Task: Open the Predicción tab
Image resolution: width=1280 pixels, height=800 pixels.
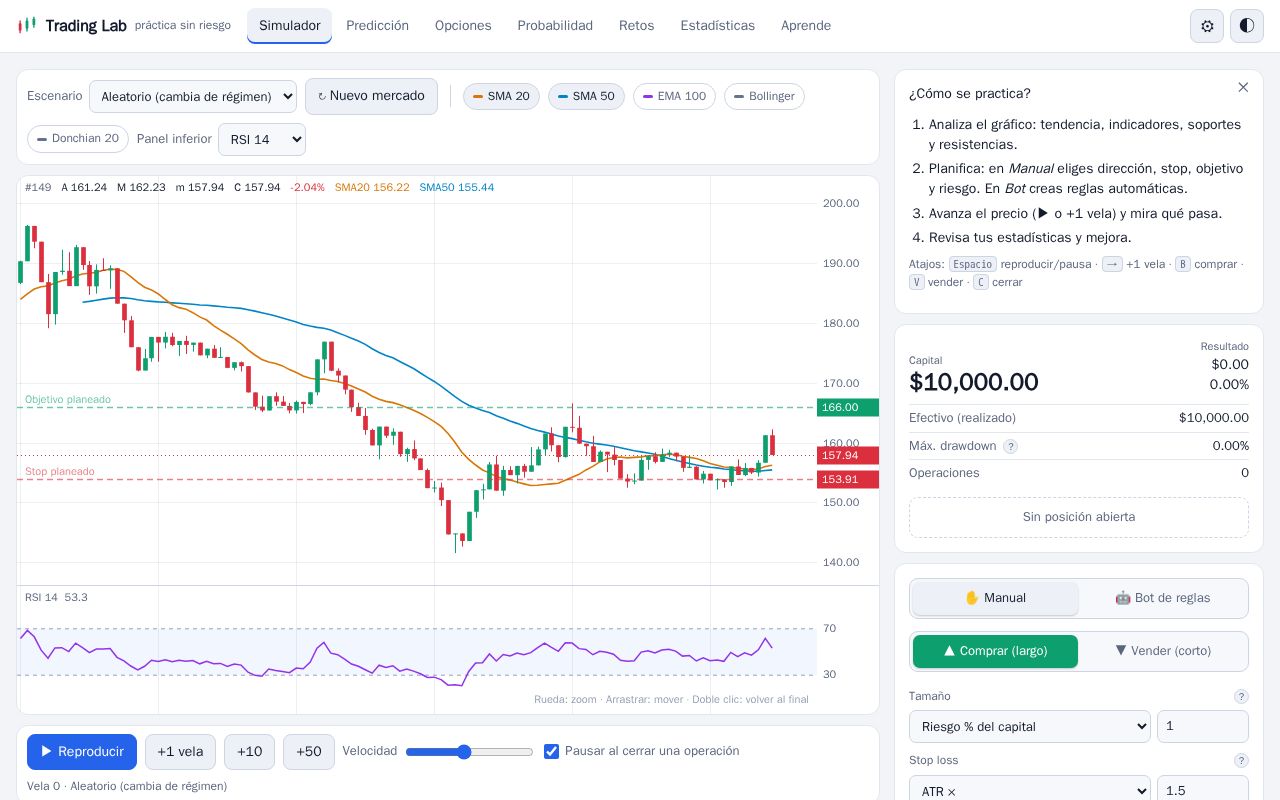Action: [x=378, y=26]
